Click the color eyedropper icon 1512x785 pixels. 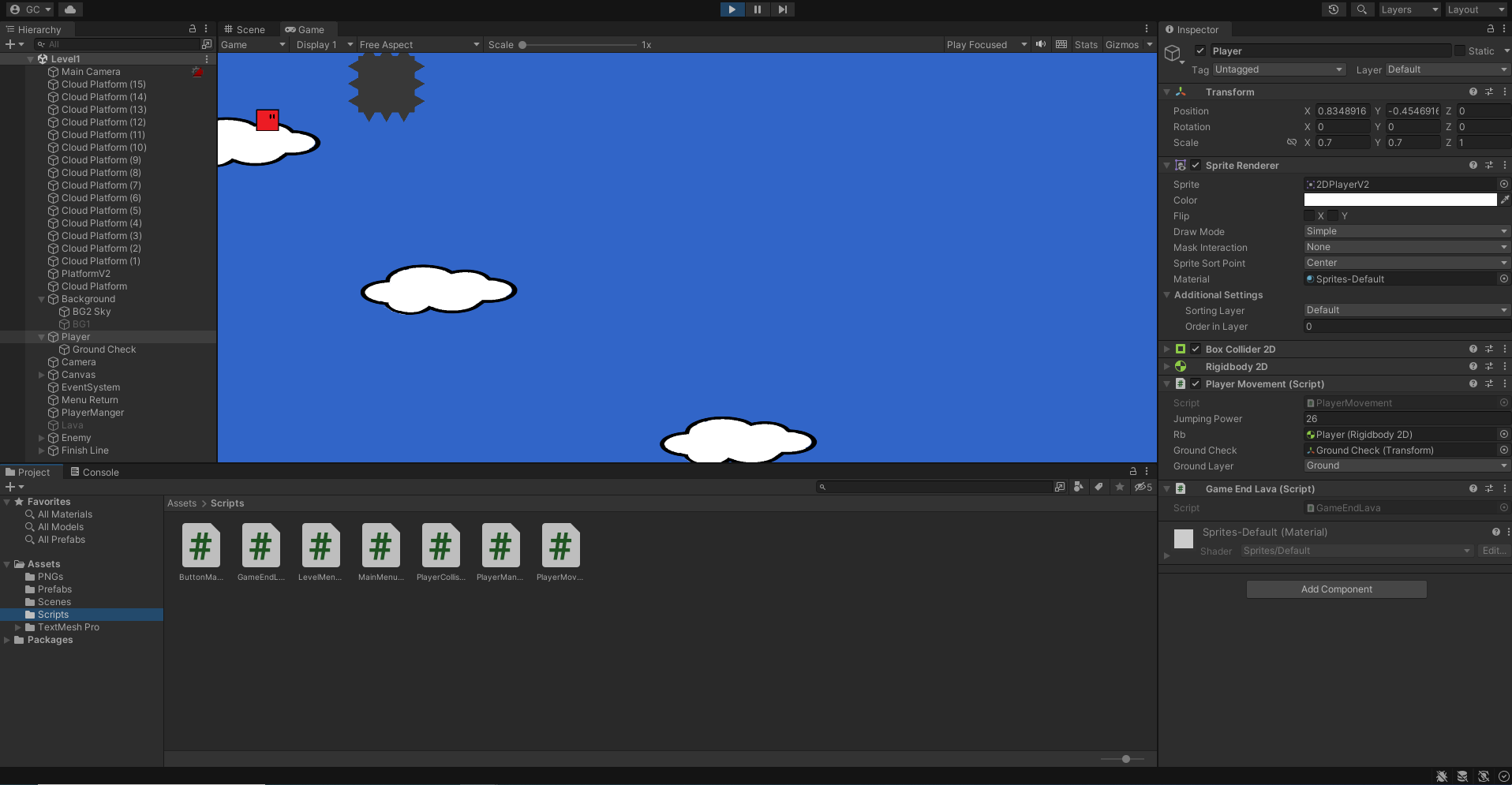pos(1504,200)
